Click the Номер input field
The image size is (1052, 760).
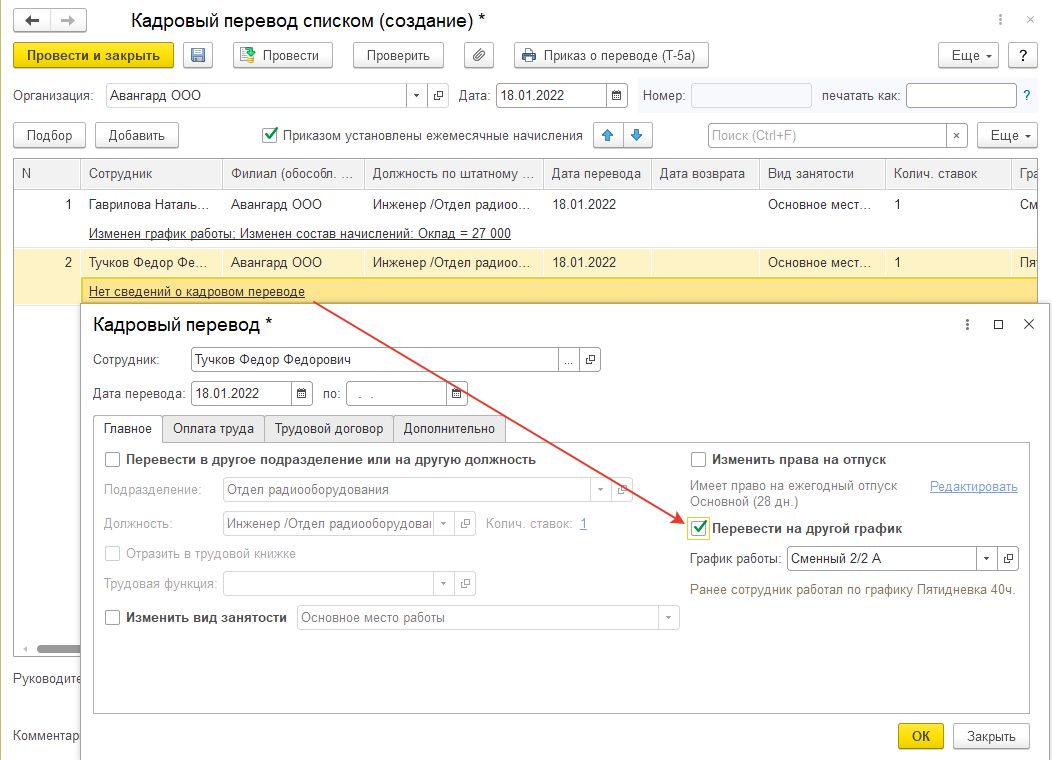(751, 96)
